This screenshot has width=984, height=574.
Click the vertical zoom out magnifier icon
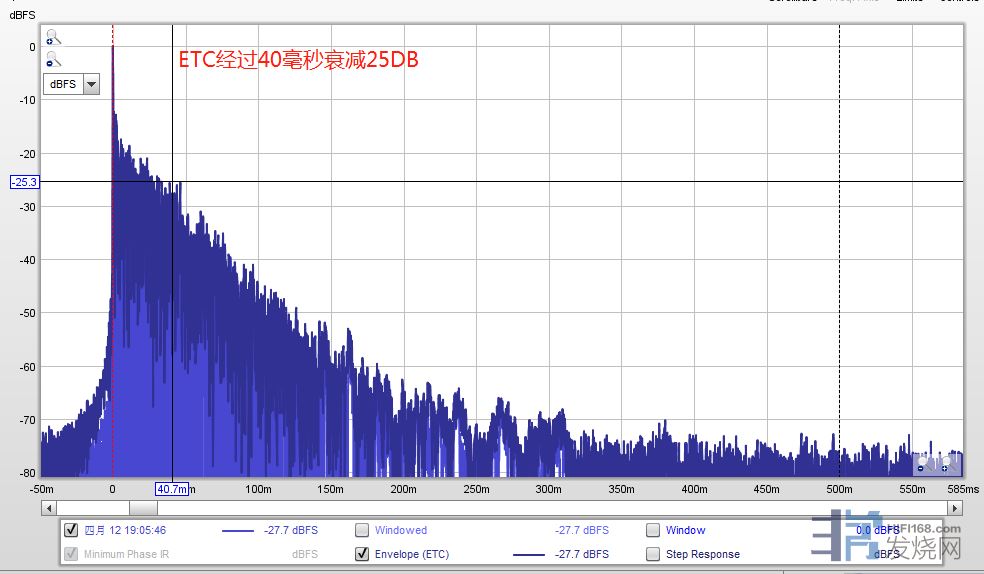53,61
